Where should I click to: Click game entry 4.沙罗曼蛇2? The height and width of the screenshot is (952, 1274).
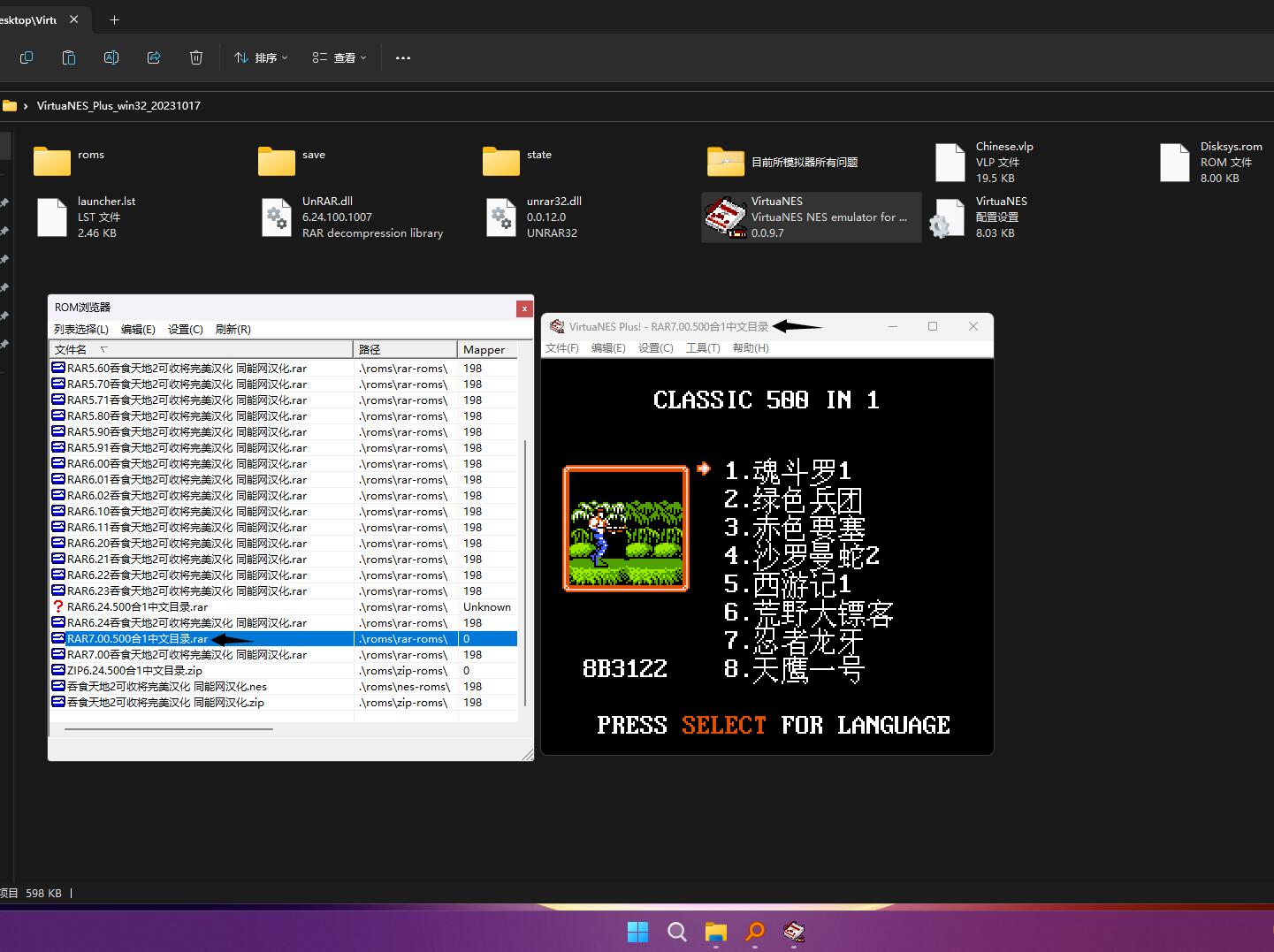coord(802,556)
